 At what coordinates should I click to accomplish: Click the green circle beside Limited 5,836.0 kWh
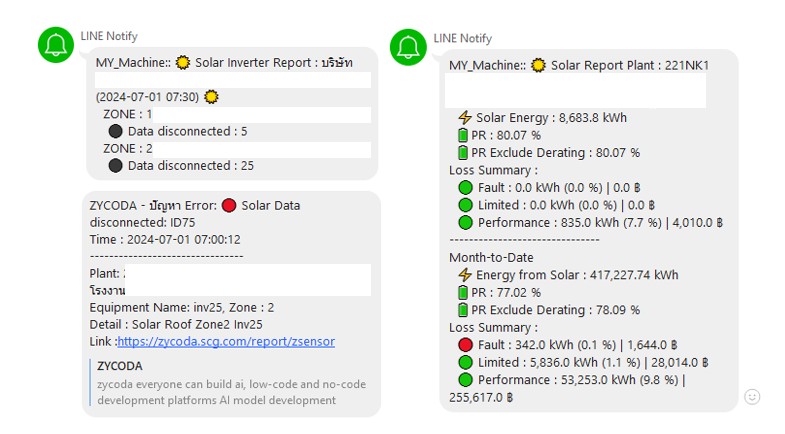click(465, 362)
